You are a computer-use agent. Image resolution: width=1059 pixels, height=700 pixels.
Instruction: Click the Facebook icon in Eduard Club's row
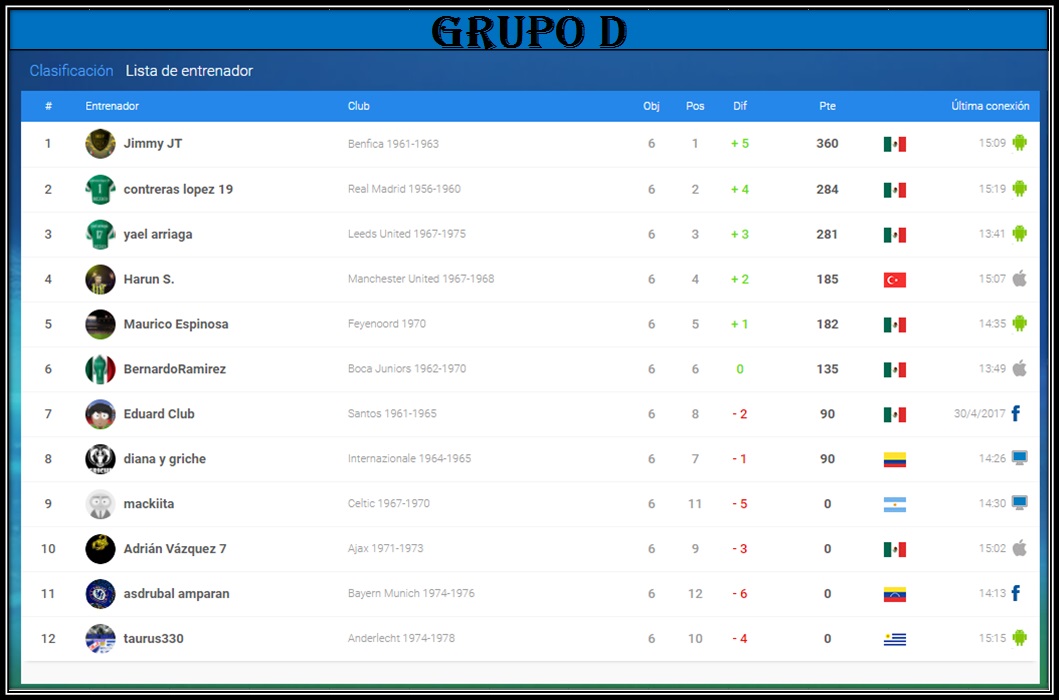tap(1015, 413)
